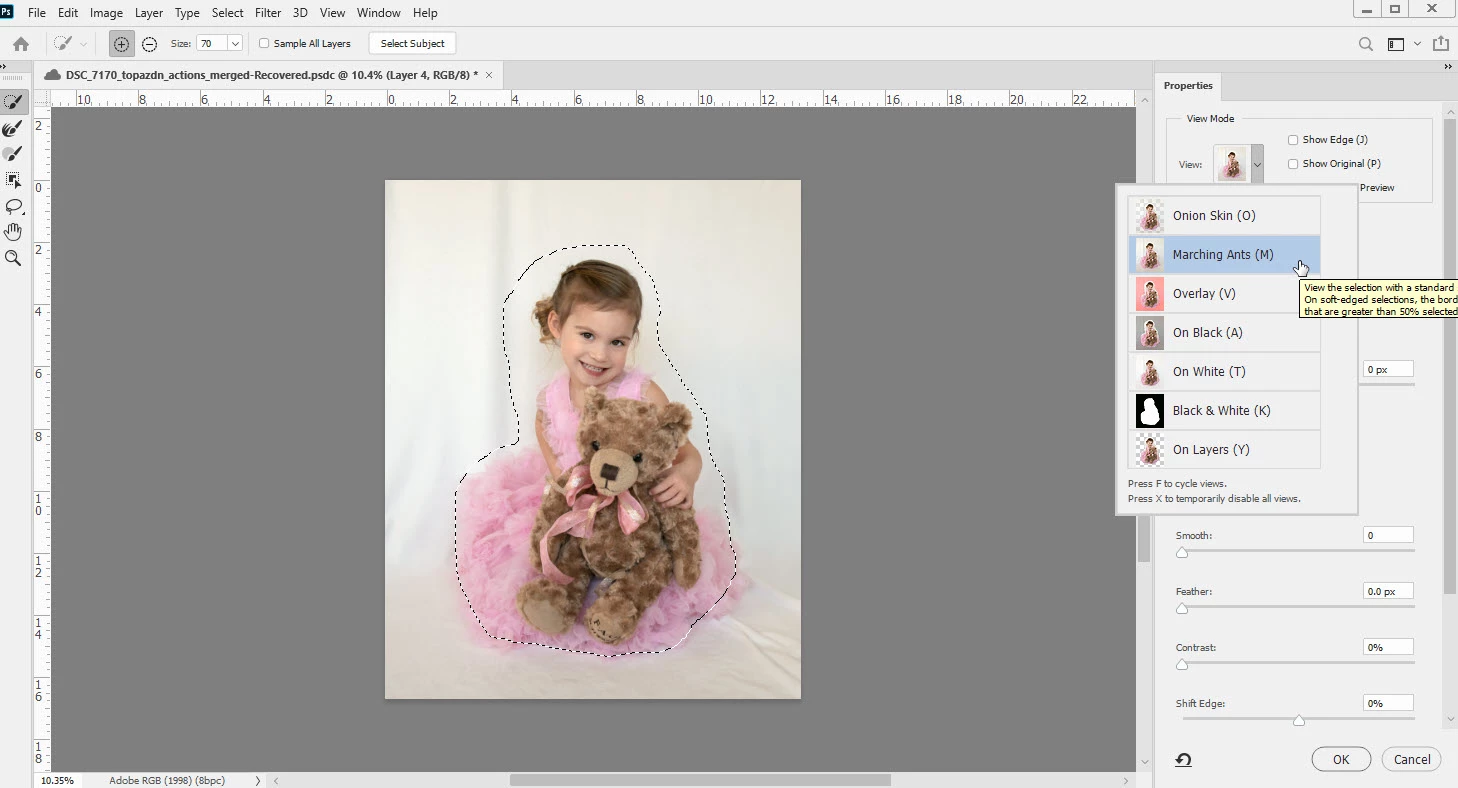1458x788 pixels.
Task: Enable Show Original (P) checkbox
Action: [x=1293, y=164]
